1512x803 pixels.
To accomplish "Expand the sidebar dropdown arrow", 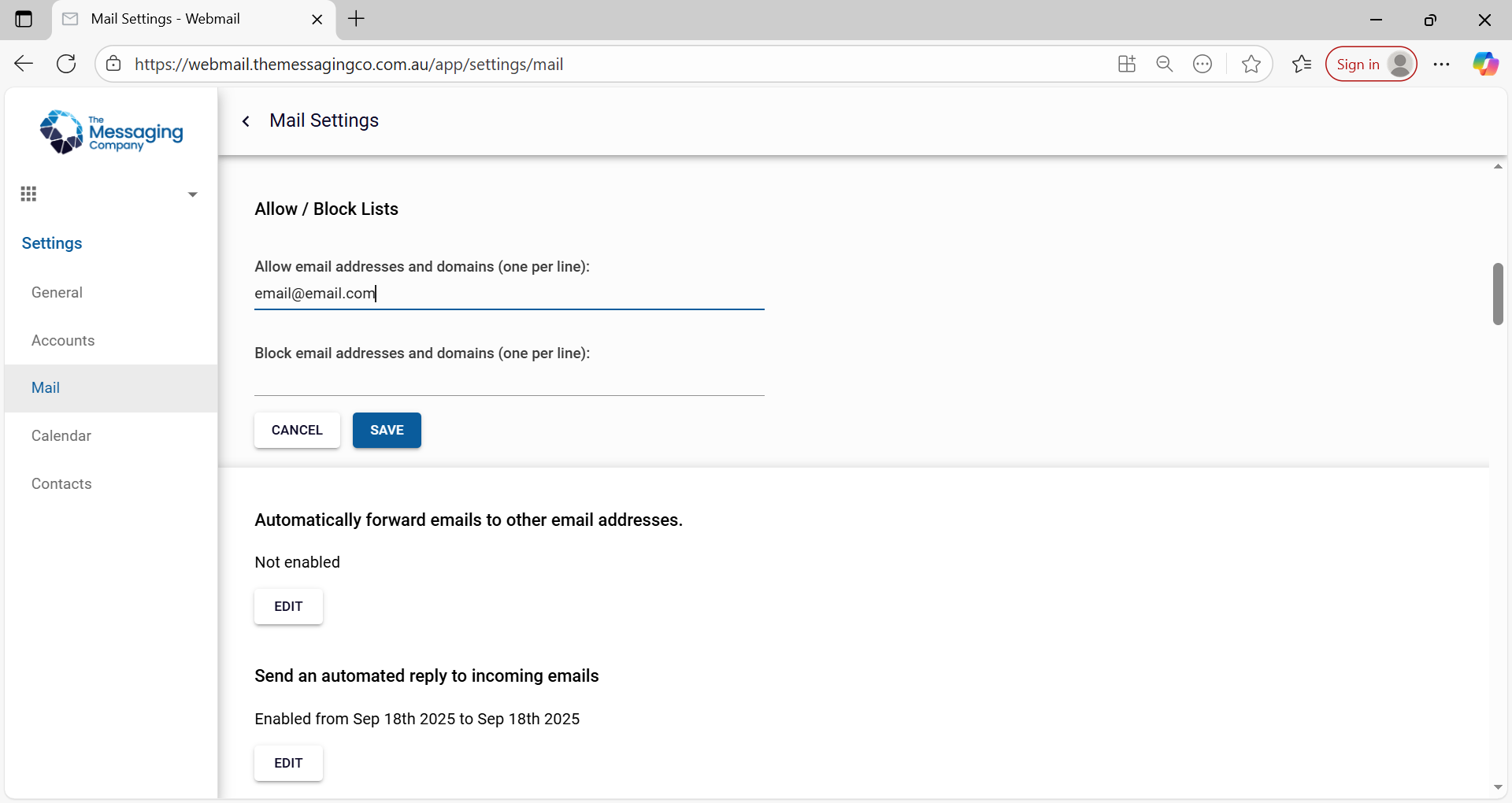I will pos(192,194).
